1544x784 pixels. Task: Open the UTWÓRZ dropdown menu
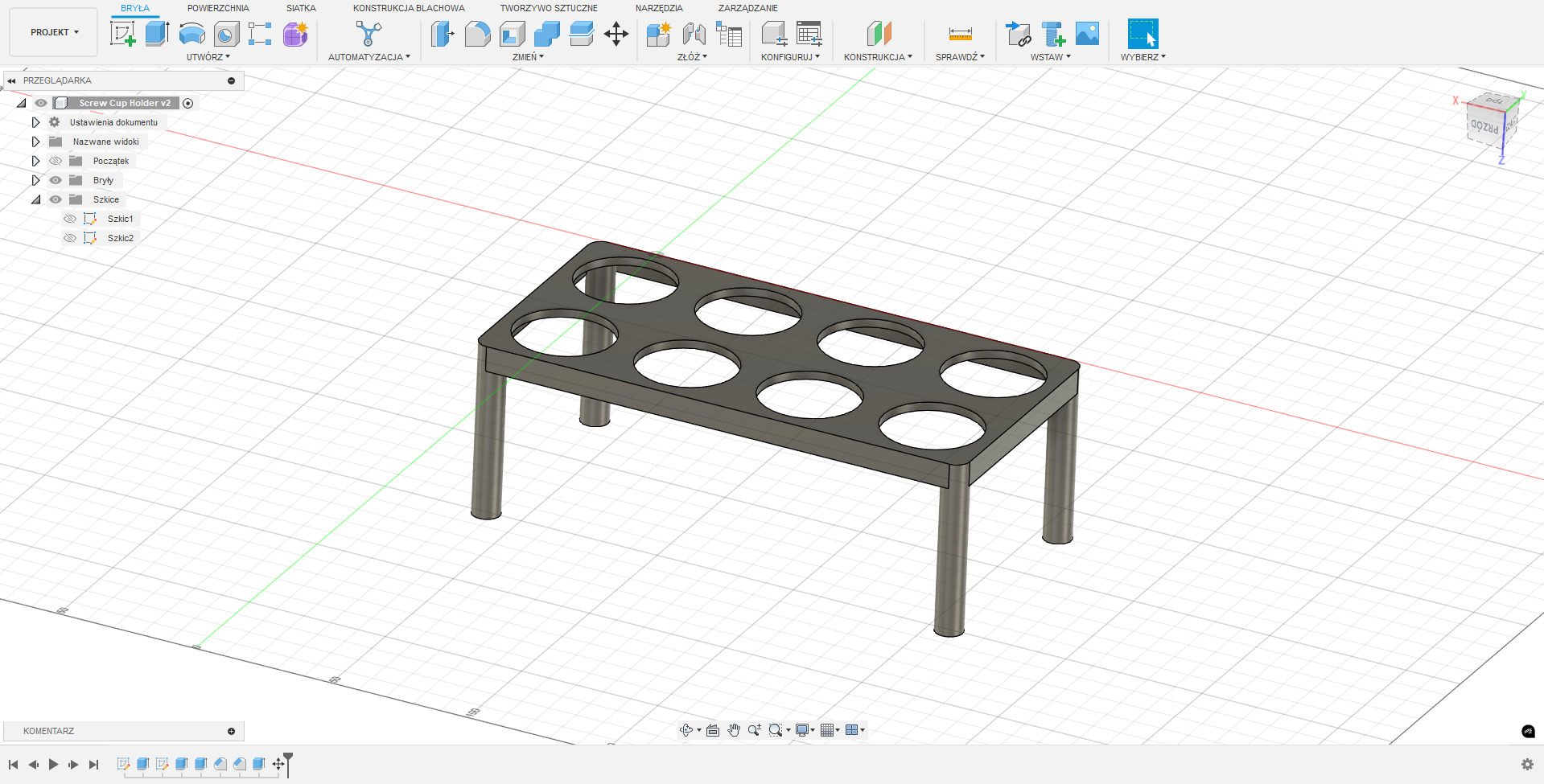pyautogui.click(x=208, y=57)
